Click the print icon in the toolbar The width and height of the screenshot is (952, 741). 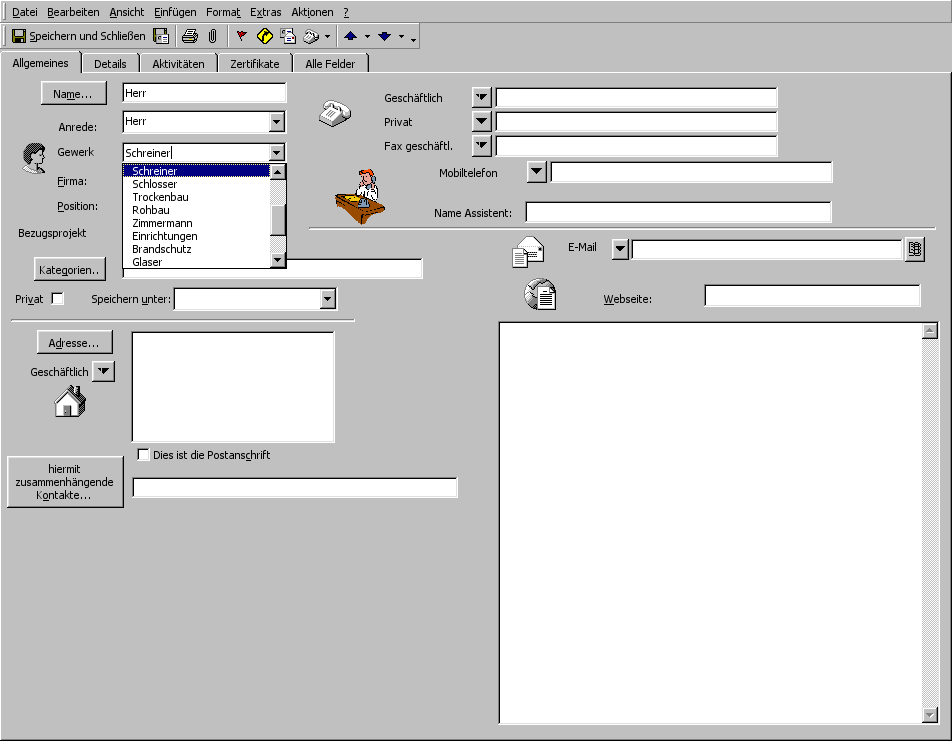click(x=189, y=37)
